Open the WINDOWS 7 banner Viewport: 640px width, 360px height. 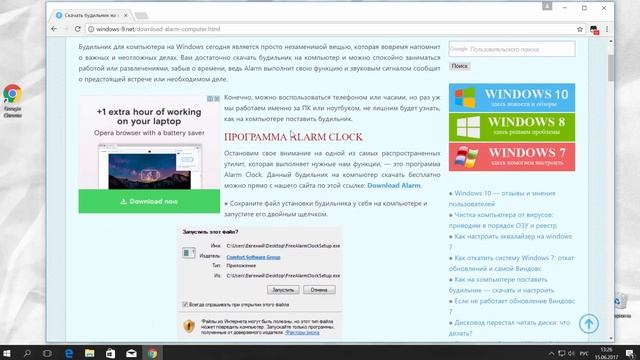coord(512,157)
